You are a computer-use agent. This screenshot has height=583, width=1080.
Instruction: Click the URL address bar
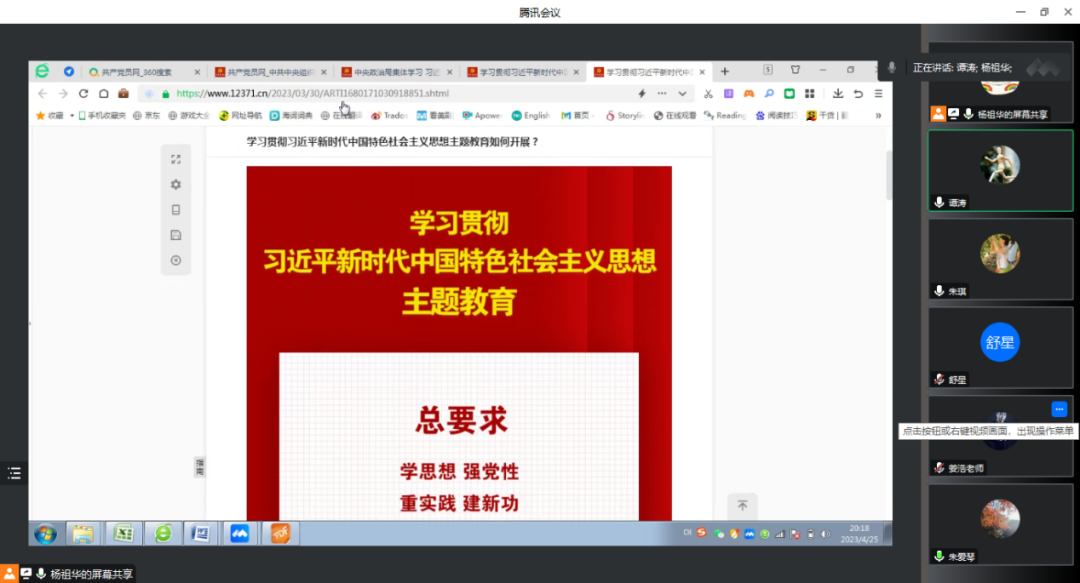tap(400, 93)
